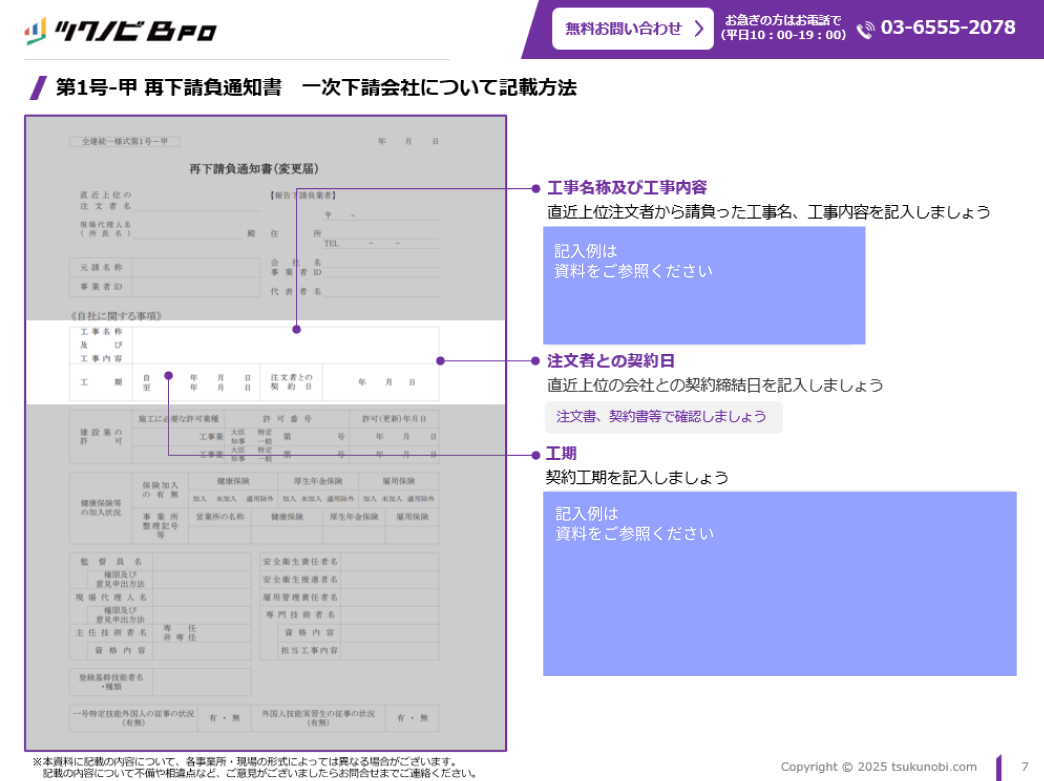Select the slide title 第1号-甲 再下請負通知書
1044x781 pixels.
pos(169,87)
